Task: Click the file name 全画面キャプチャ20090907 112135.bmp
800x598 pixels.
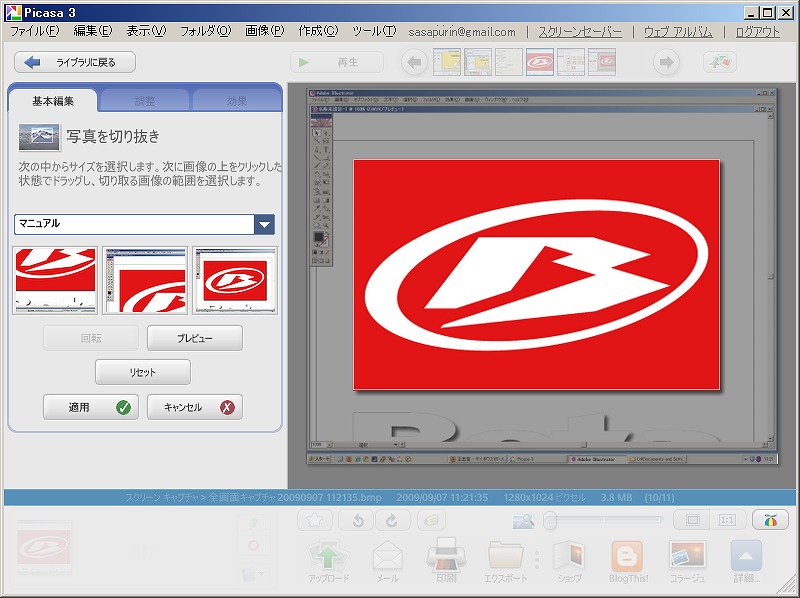Action: point(295,497)
